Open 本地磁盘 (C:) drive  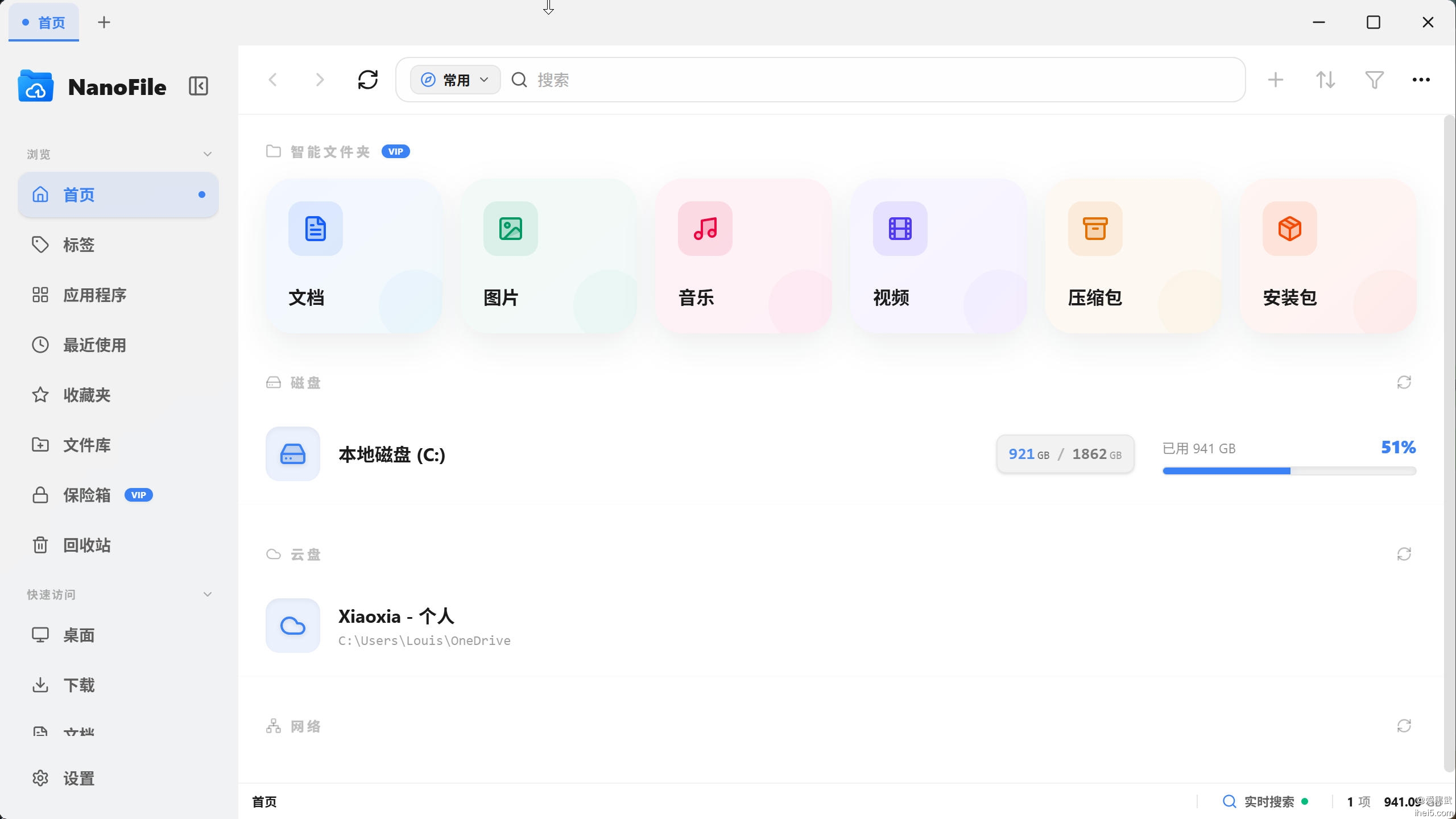coord(841,454)
